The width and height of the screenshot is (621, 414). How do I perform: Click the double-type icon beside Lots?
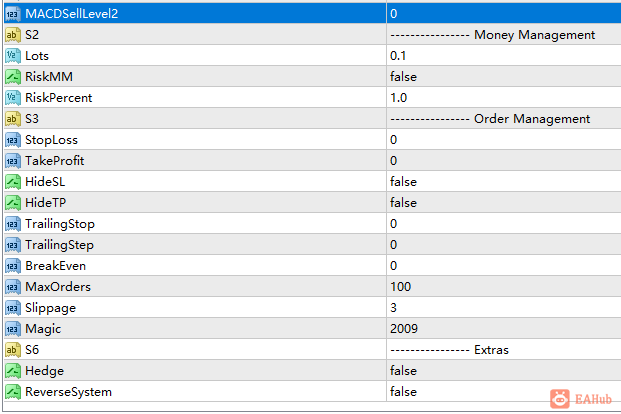pos(13,56)
